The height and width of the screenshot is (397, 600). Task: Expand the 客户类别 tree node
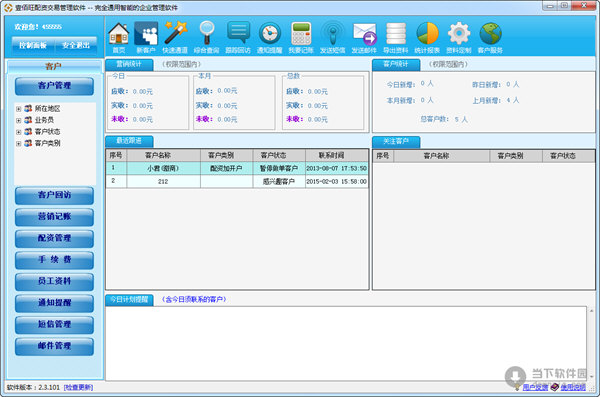[x=18, y=144]
